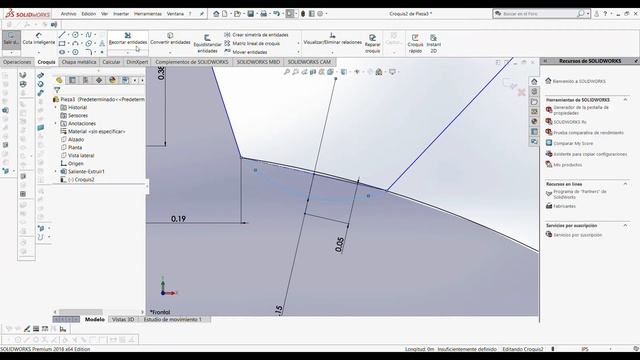Switch to the Chapa metálica tab
The width and height of the screenshot is (640, 360).
[x=79, y=62]
